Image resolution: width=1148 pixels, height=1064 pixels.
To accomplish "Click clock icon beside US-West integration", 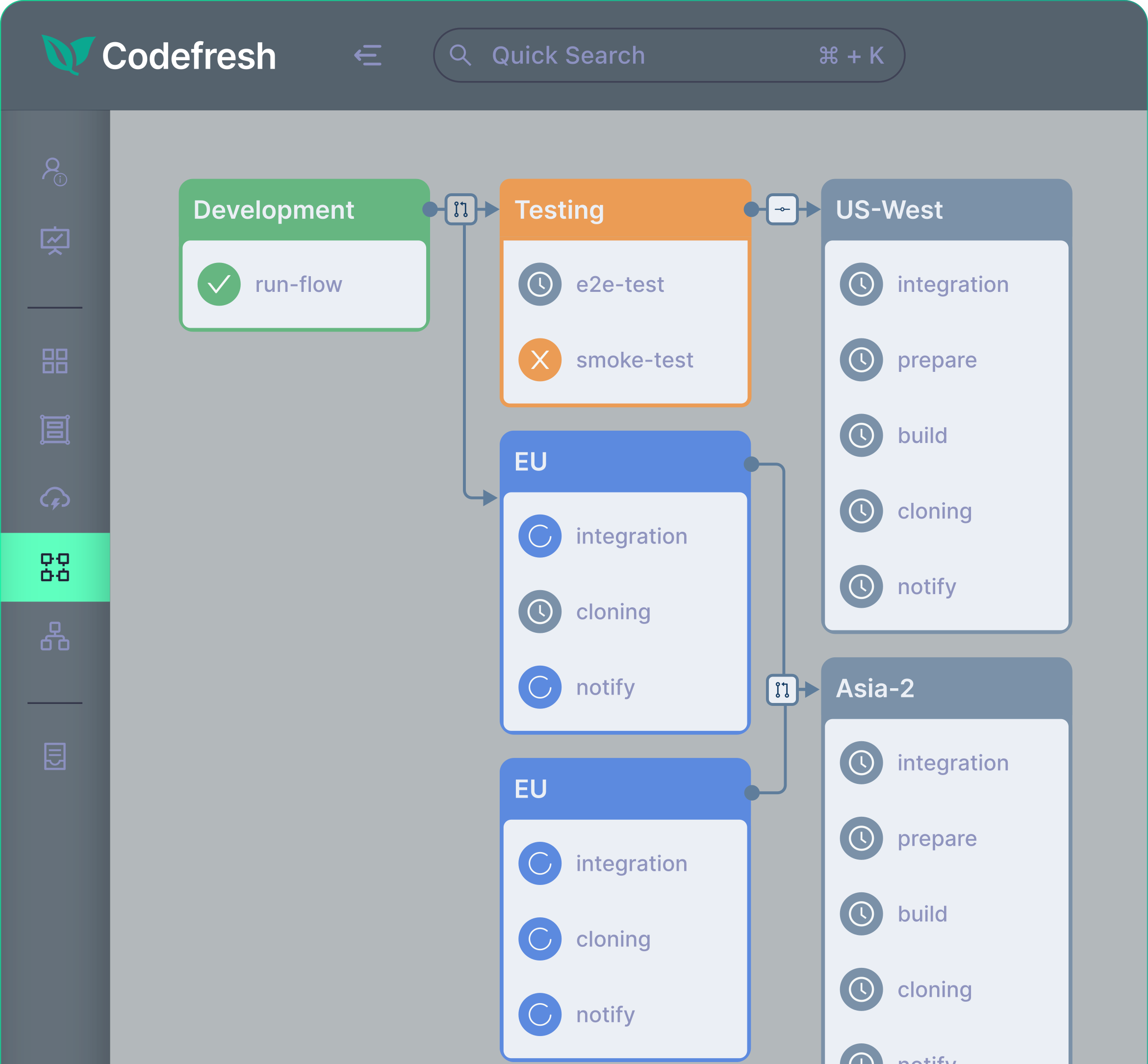I will [x=861, y=285].
